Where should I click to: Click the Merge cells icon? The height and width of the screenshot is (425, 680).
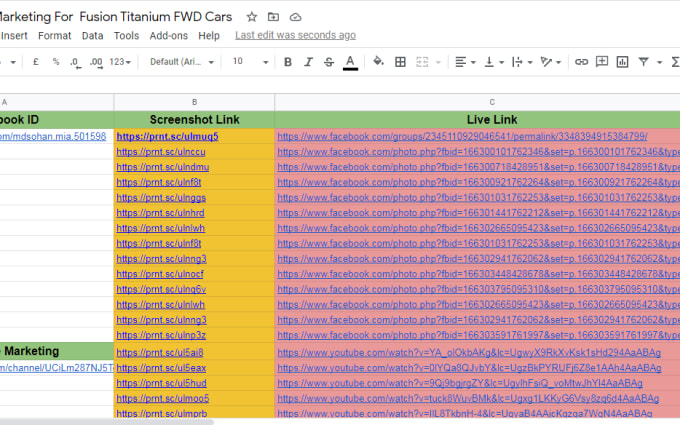422,62
